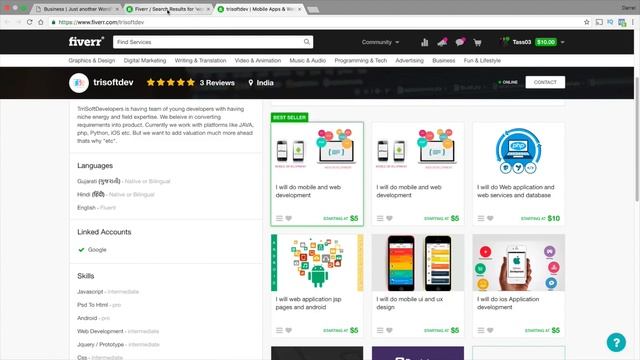
Task: Favorite the second mobile and web development gig
Action: coord(389,218)
